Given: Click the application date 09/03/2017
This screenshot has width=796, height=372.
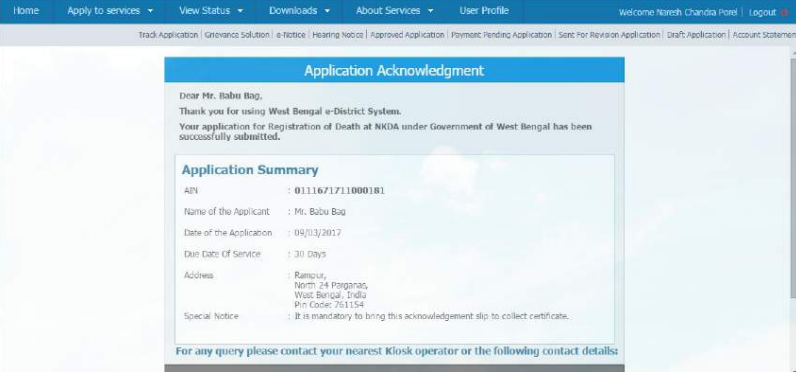Looking at the screenshot, I should click(x=318, y=233).
